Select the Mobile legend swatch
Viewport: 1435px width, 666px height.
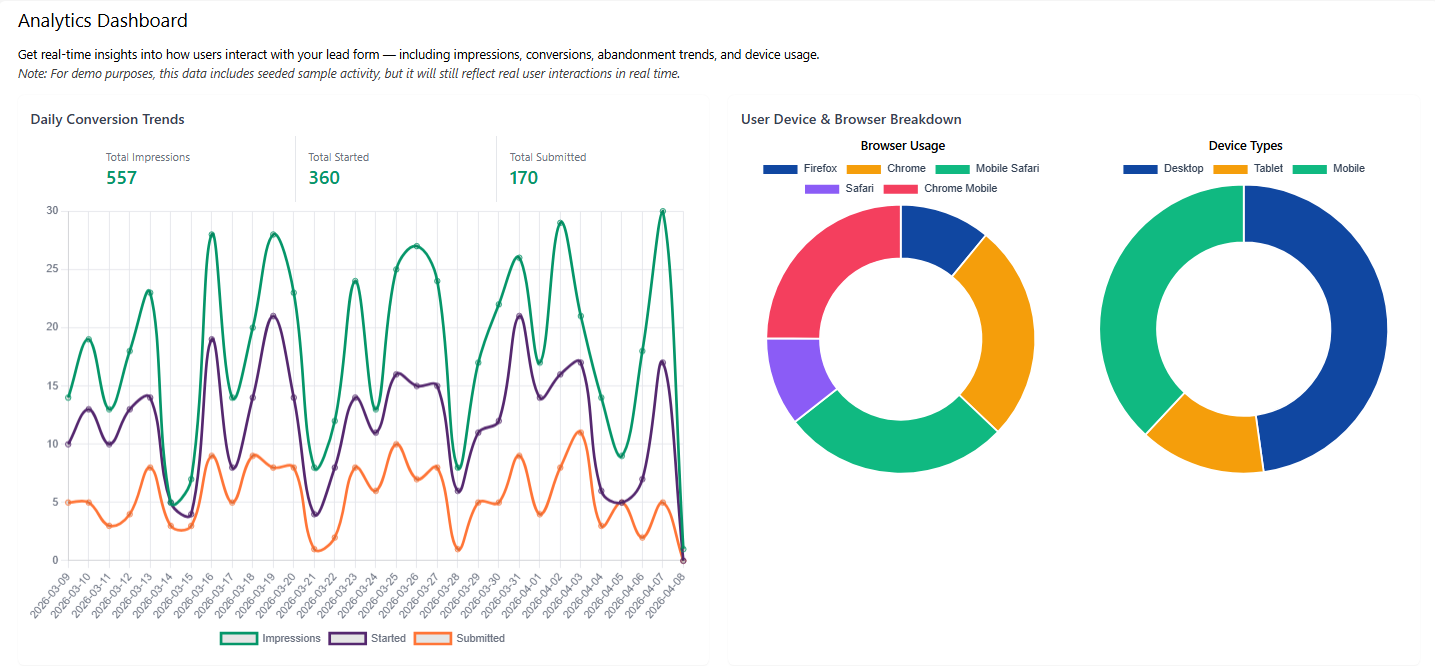(1310, 168)
